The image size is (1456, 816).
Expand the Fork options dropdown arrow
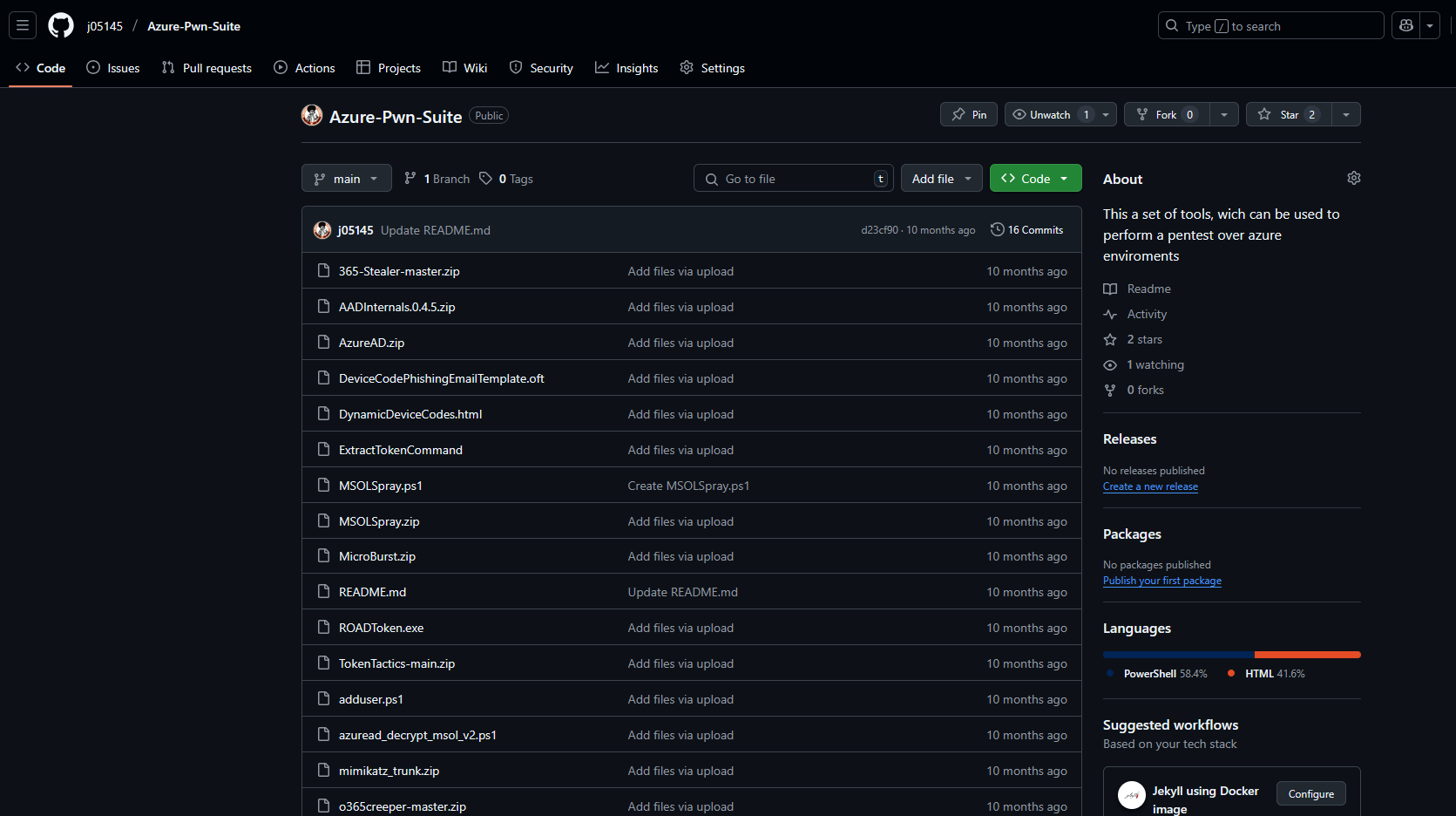[x=1224, y=114]
